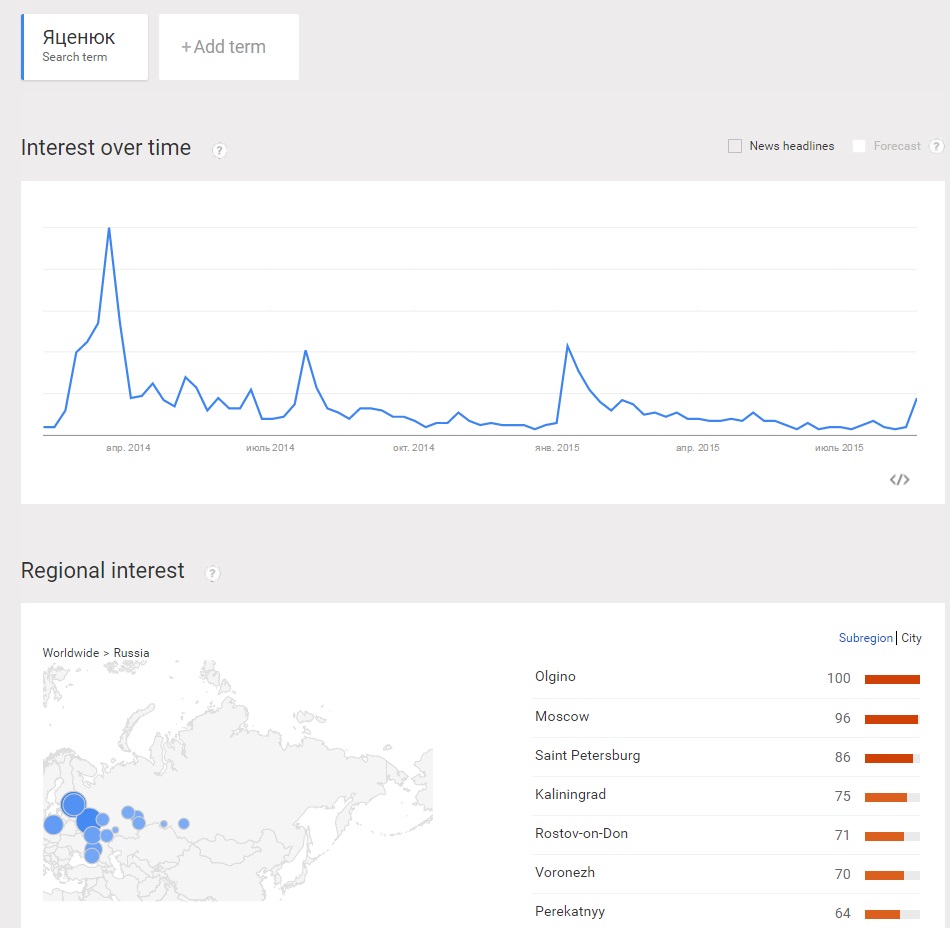Toggle the Forecast checkbox
Viewport: 950px width, 928px height.
coord(859,146)
